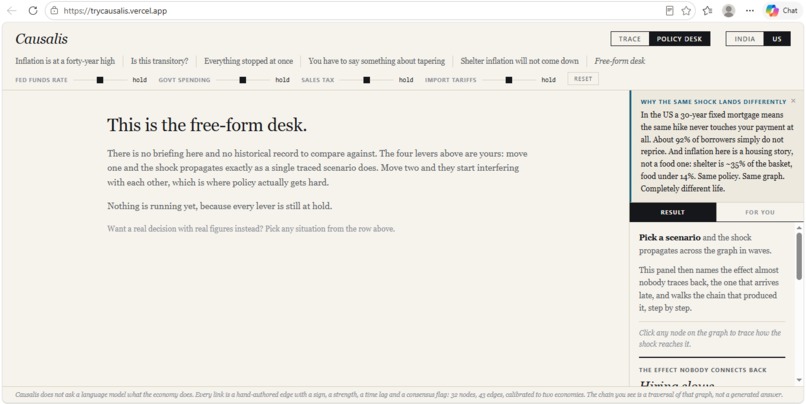Open 'Inflation is at a forty-year high' scenario
The height and width of the screenshot is (404, 806).
pyautogui.click(x=65, y=61)
